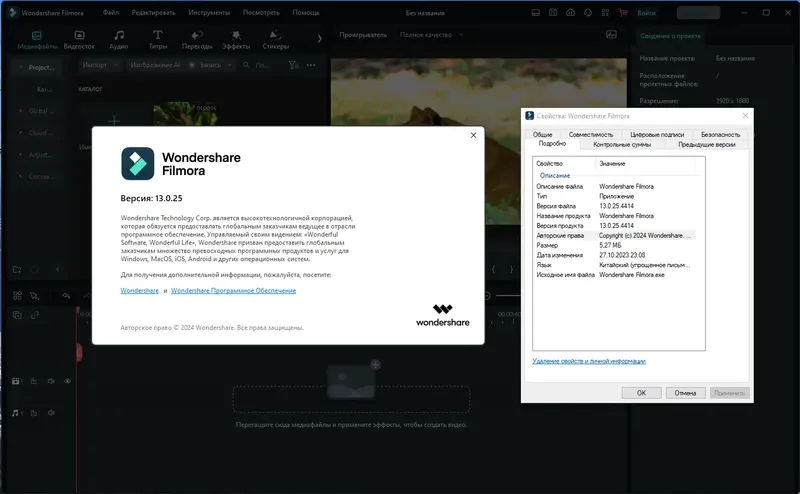Screen dimensions: 800x494
Task: Follow the Wondershare link in About dialog
Action: pos(139,290)
